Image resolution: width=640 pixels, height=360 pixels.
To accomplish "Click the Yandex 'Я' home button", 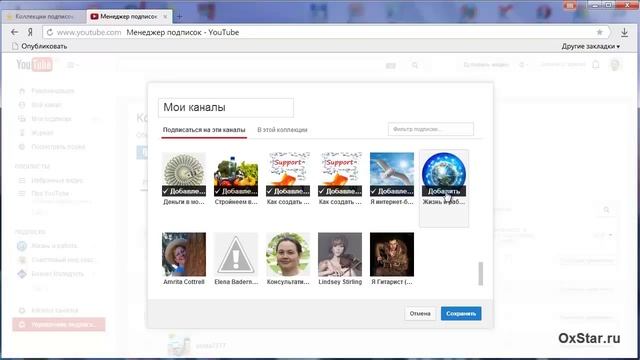I will click(30, 32).
